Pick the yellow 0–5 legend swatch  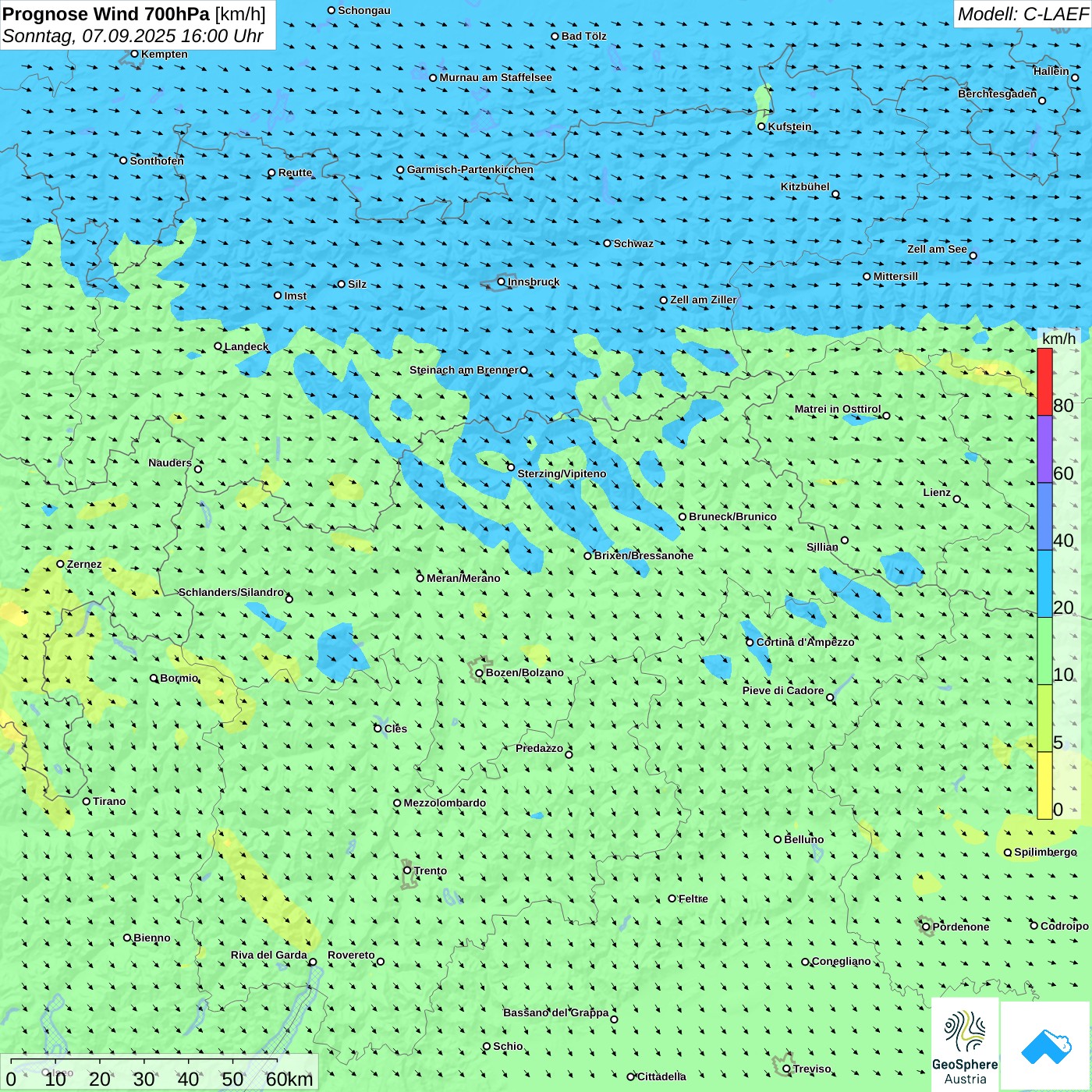pyautogui.click(x=1044, y=785)
